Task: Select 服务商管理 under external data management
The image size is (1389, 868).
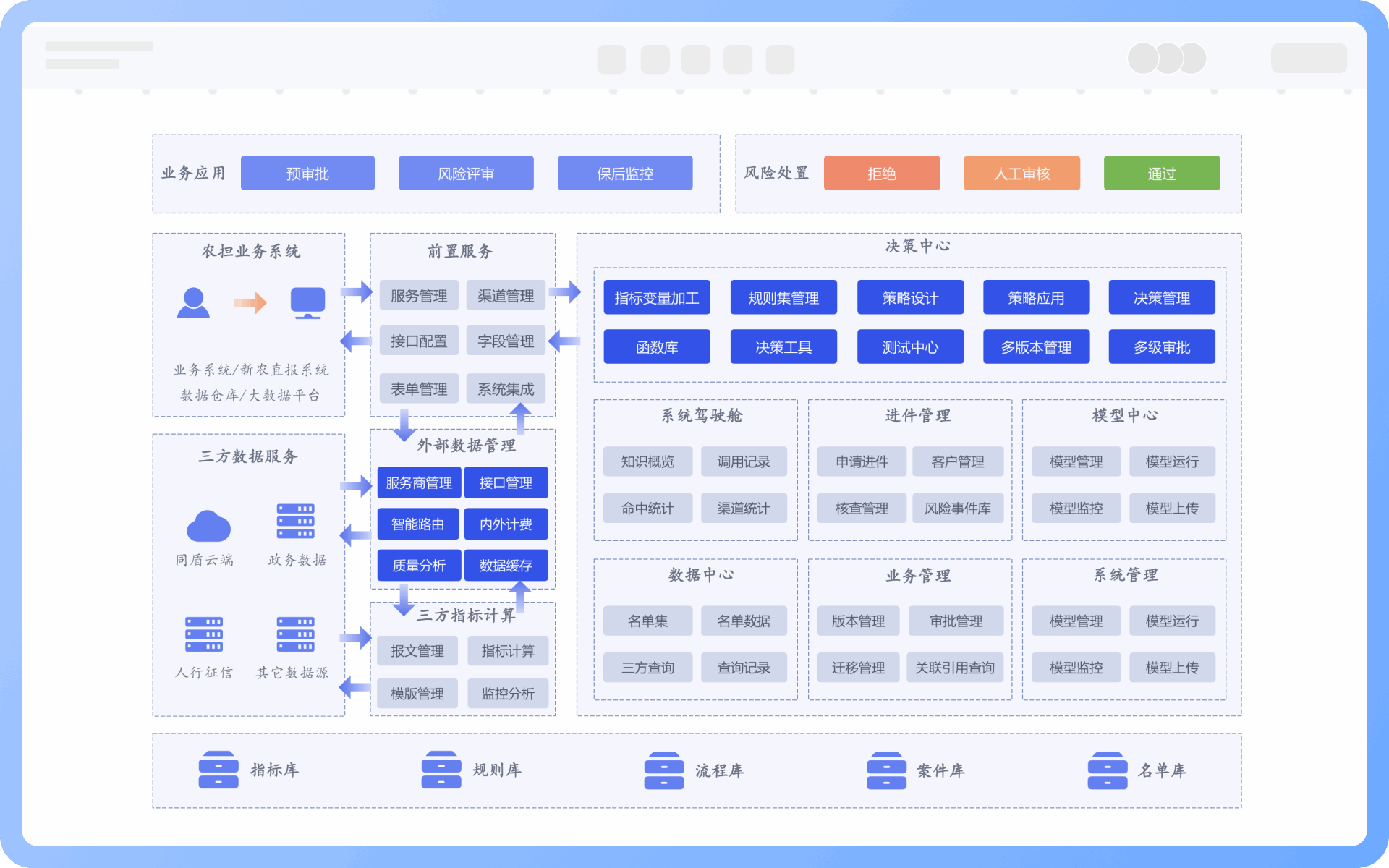Action: [x=419, y=482]
